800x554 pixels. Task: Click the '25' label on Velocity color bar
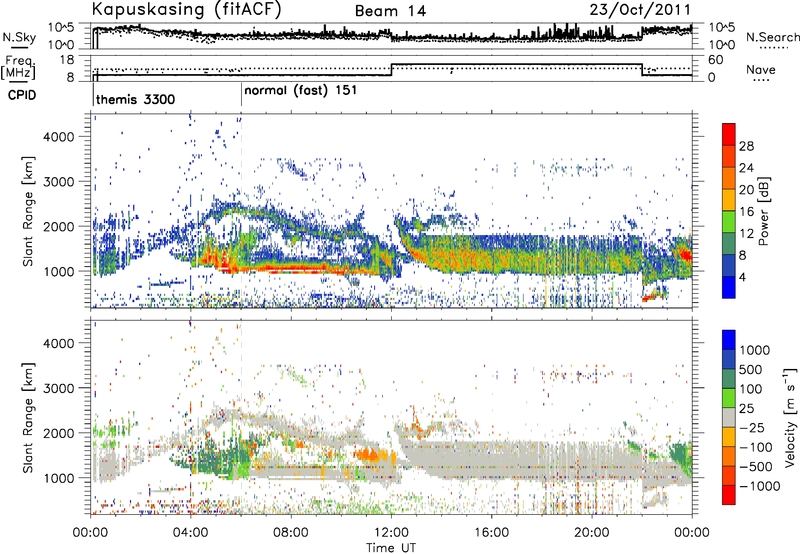click(747, 408)
